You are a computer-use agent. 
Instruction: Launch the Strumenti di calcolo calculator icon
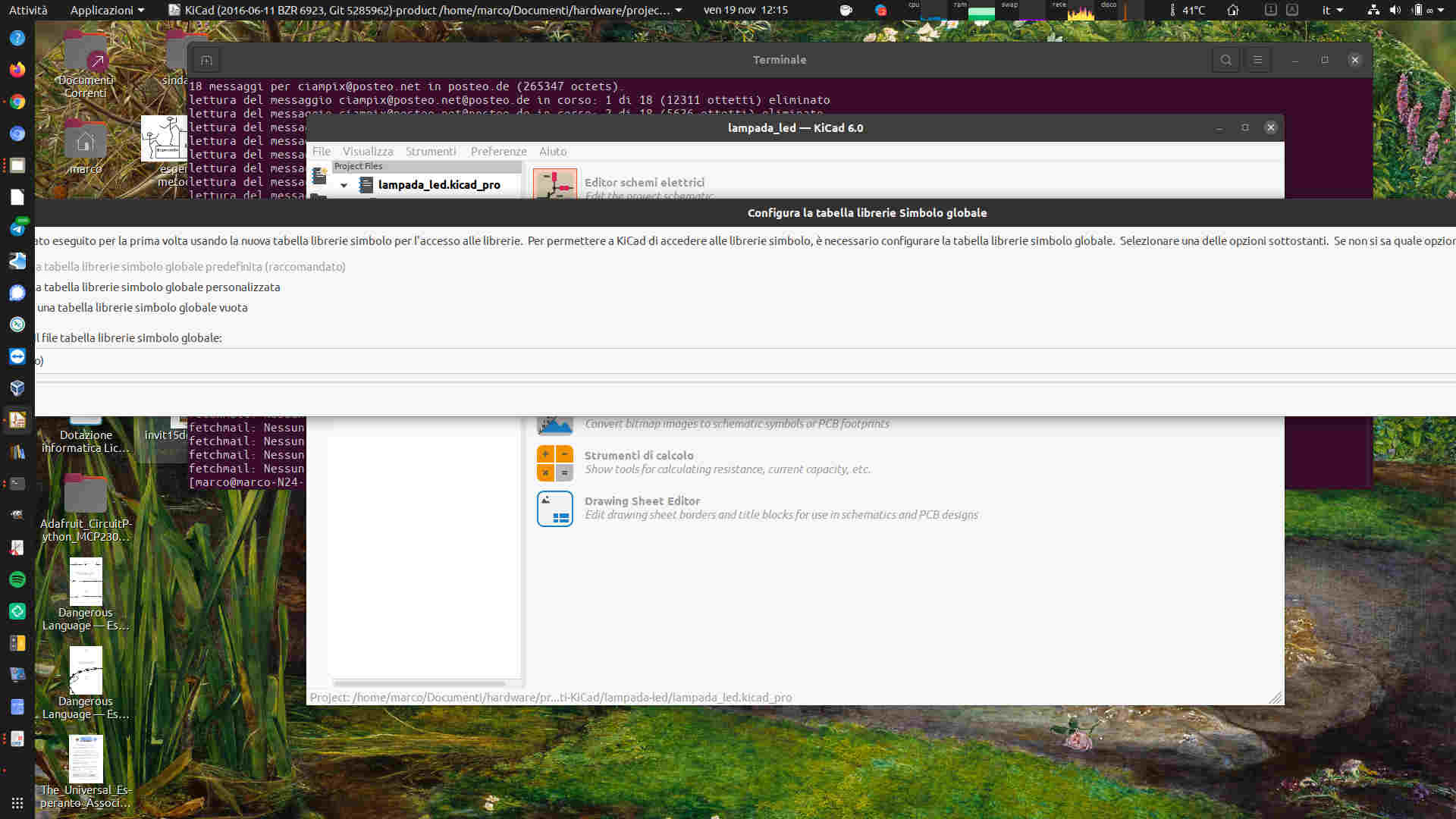[x=554, y=463]
